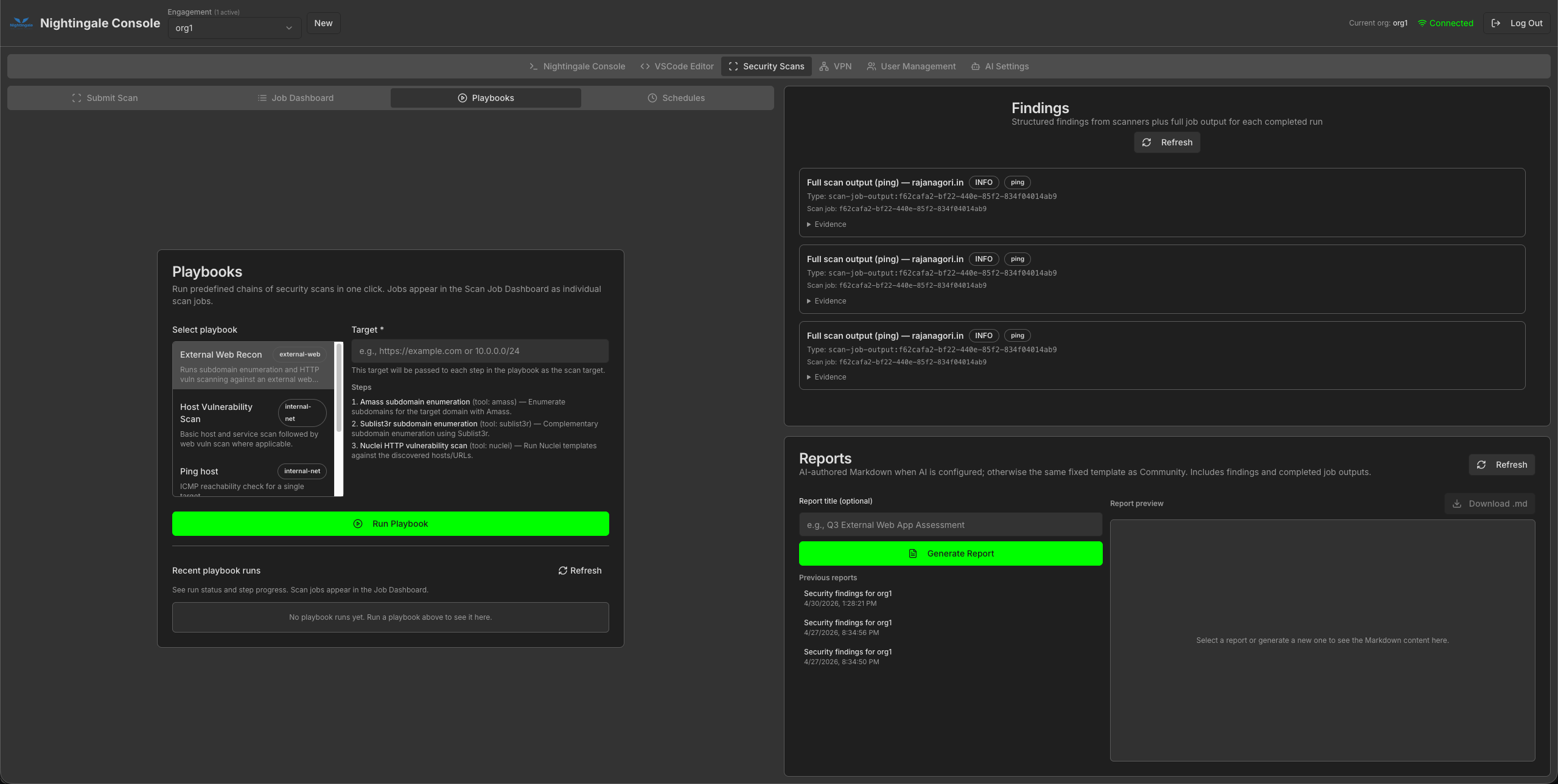Switch to the Submit Scan subtab

pyautogui.click(x=105, y=98)
